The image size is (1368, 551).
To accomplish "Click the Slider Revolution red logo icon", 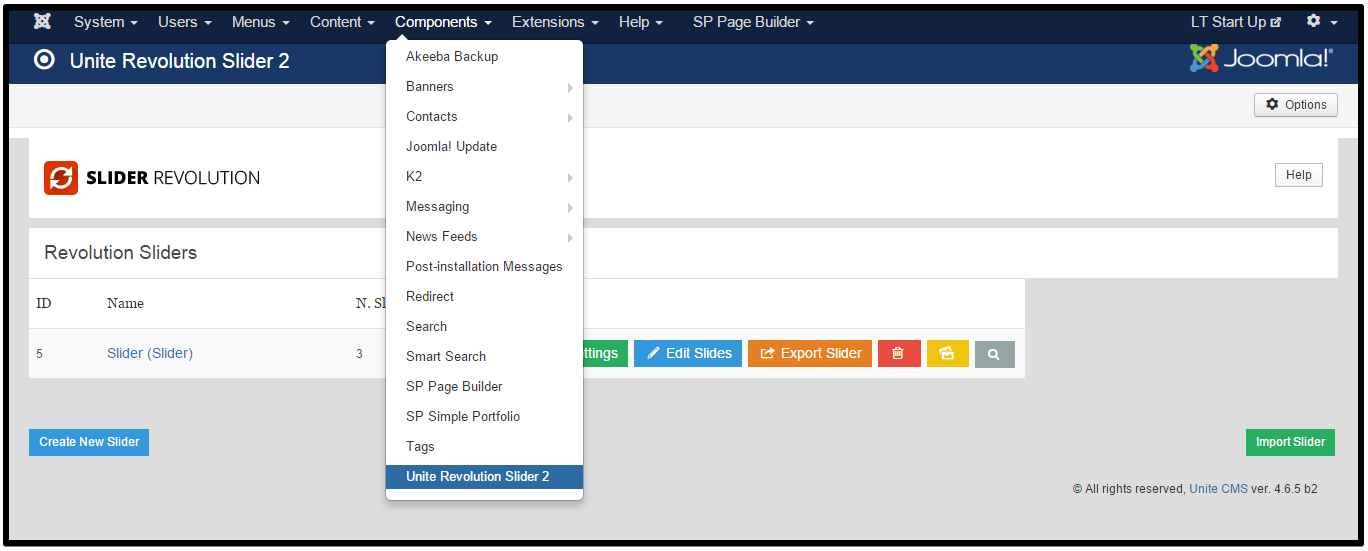I will [x=61, y=178].
